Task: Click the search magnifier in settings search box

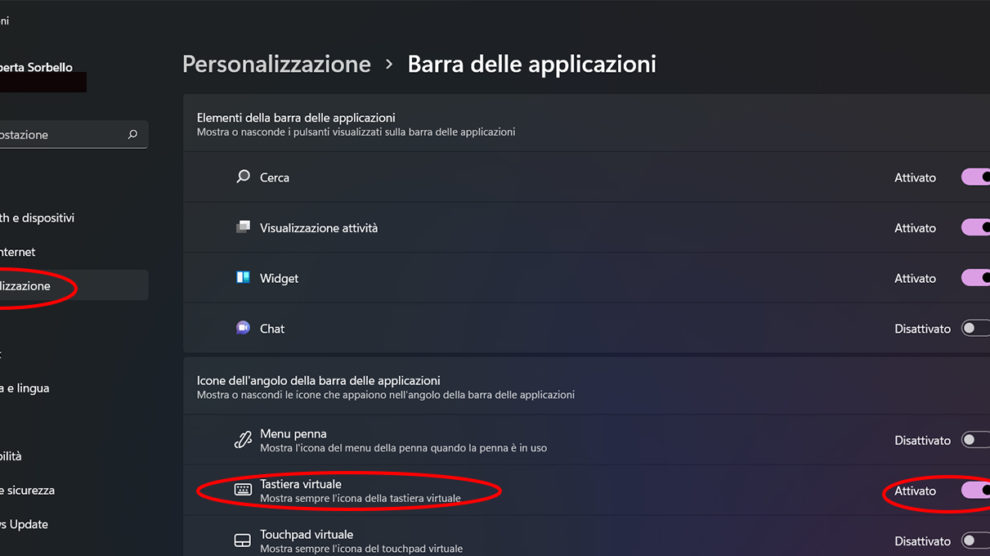Action: pyautogui.click(x=133, y=134)
